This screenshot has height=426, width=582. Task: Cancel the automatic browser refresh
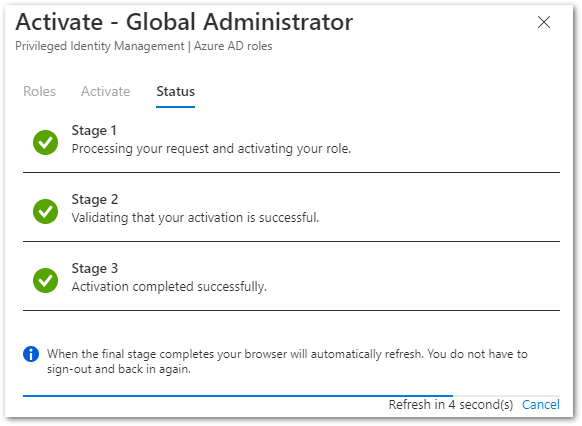tap(541, 404)
